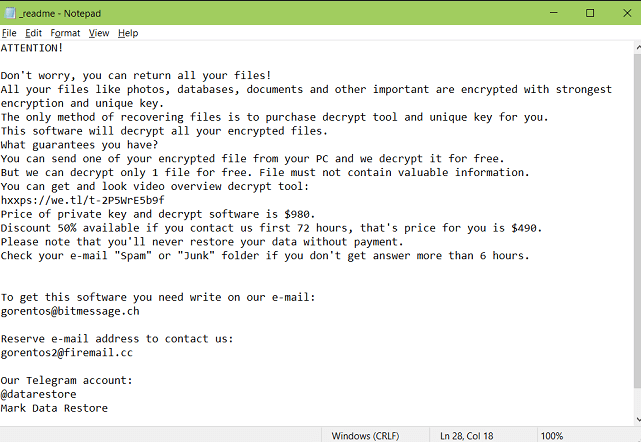Open the File menu
This screenshot has height=442, width=641.
[10, 33]
